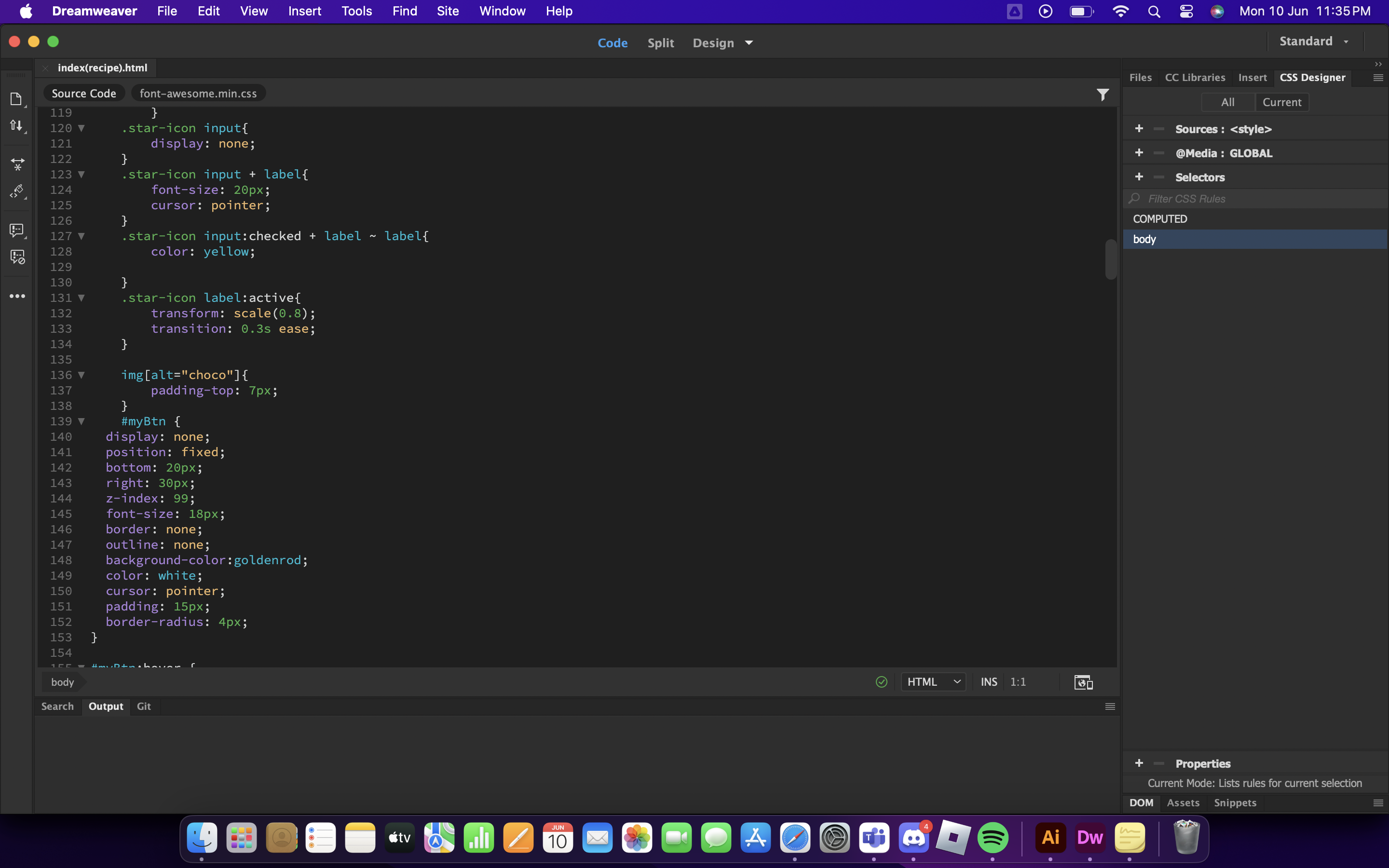Switch to Split view

point(660,43)
